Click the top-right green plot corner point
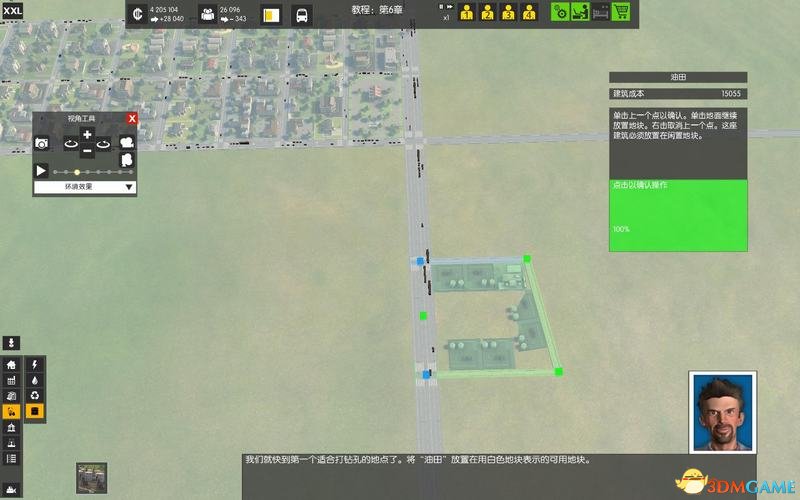Image resolution: width=800 pixels, height=500 pixels. (x=527, y=259)
